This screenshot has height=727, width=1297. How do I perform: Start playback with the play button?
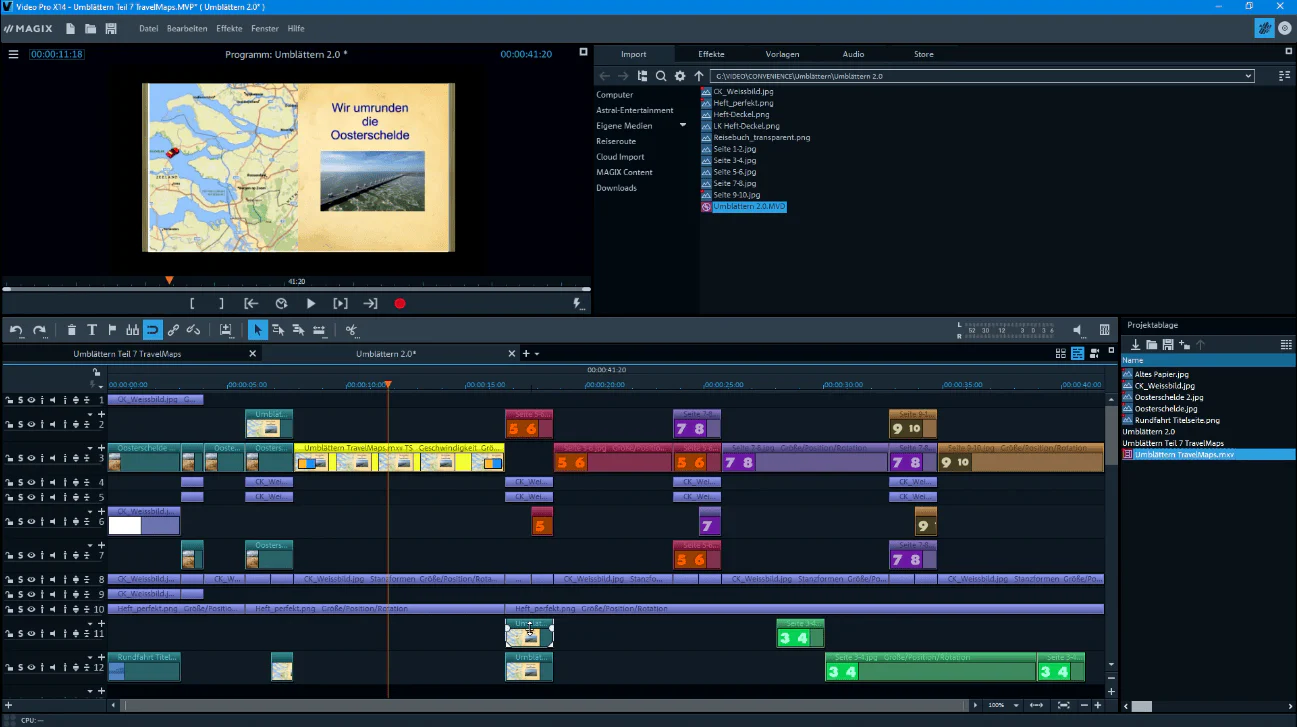coord(311,303)
